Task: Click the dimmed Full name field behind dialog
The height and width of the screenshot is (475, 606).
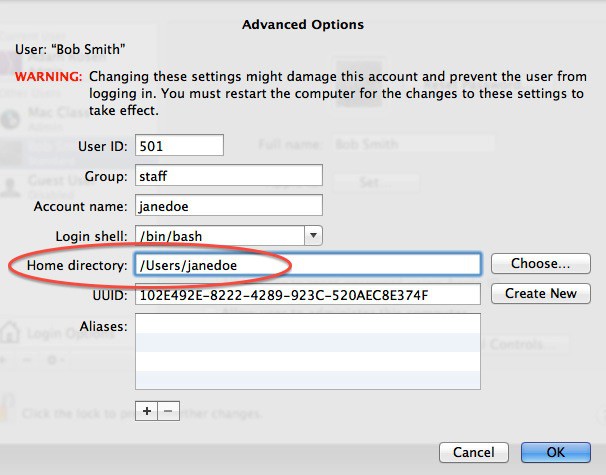Action: pos(400,144)
